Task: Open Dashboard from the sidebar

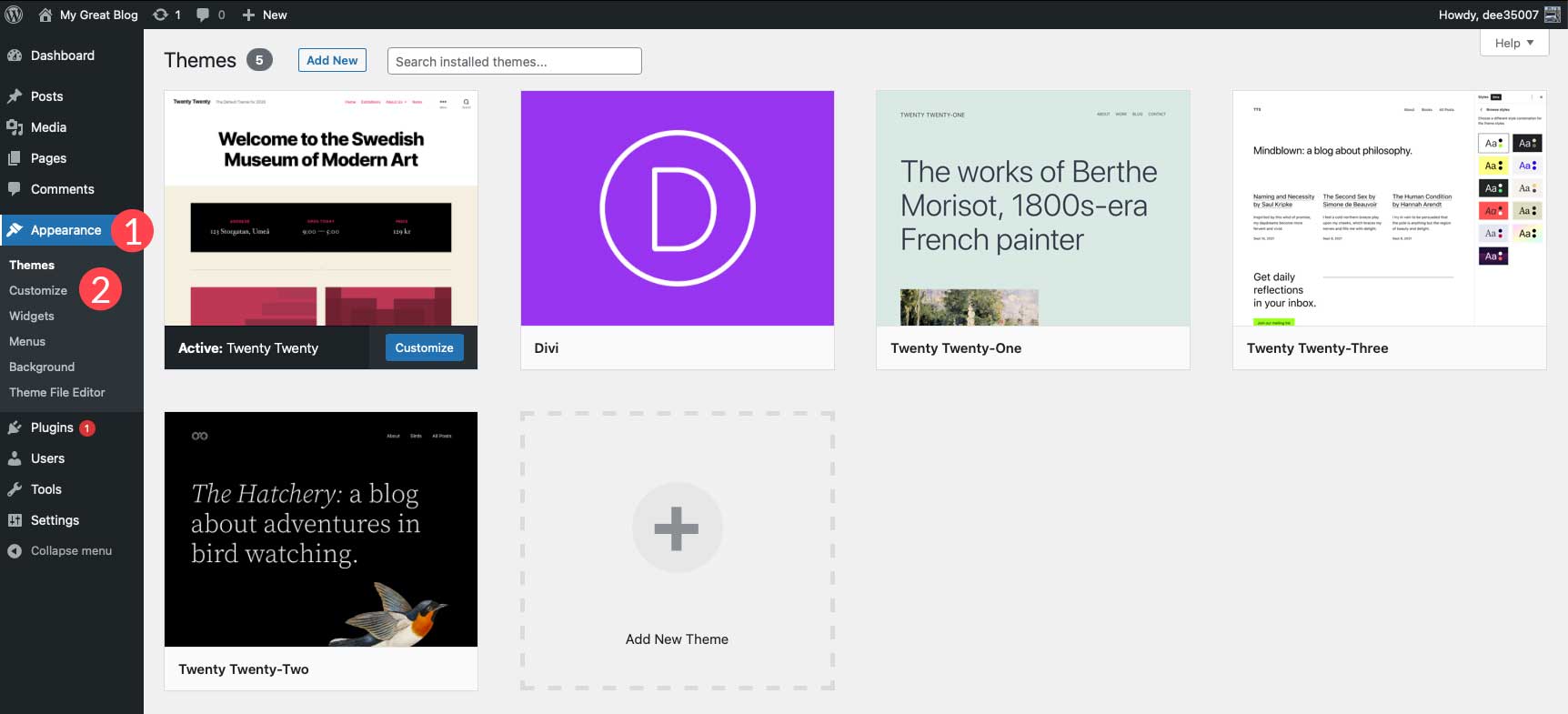Action: tap(62, 55)
